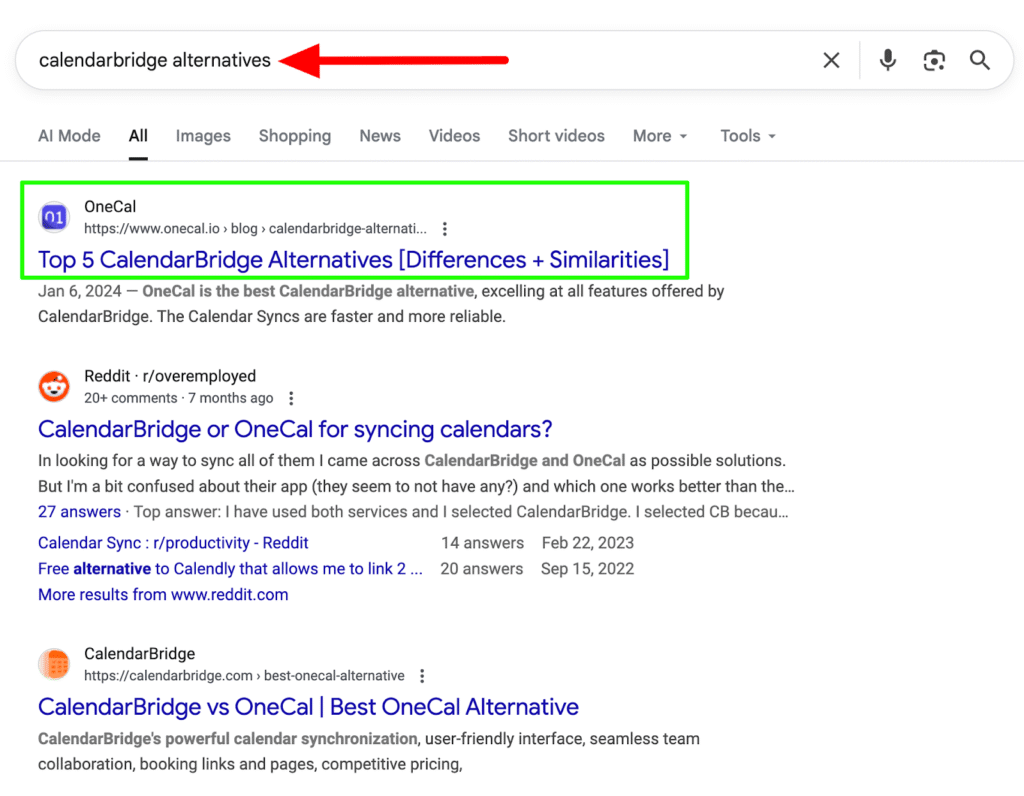Click the magnifying glass search icon
This screenshot has width=1024, height=796.
tap(979, 61)
